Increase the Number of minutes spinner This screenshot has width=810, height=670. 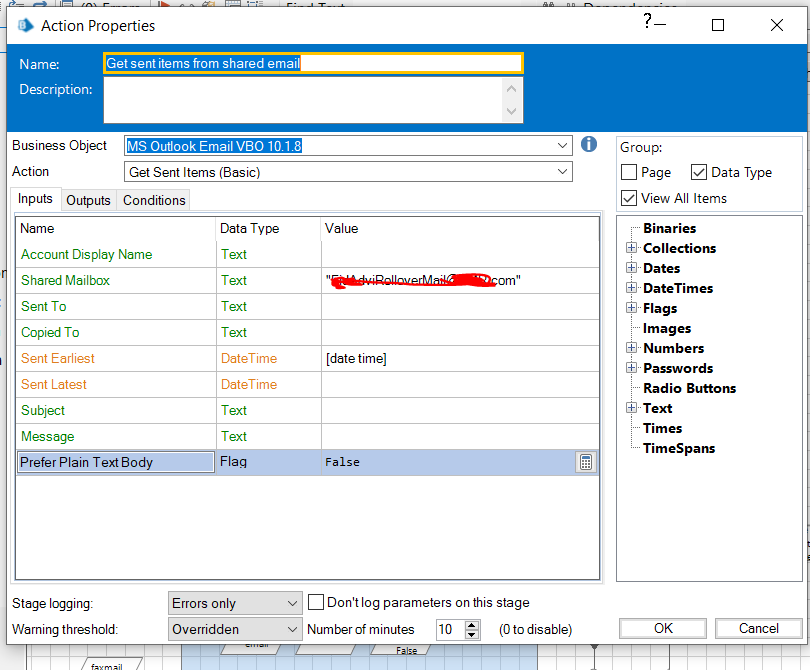pos(473,624)
